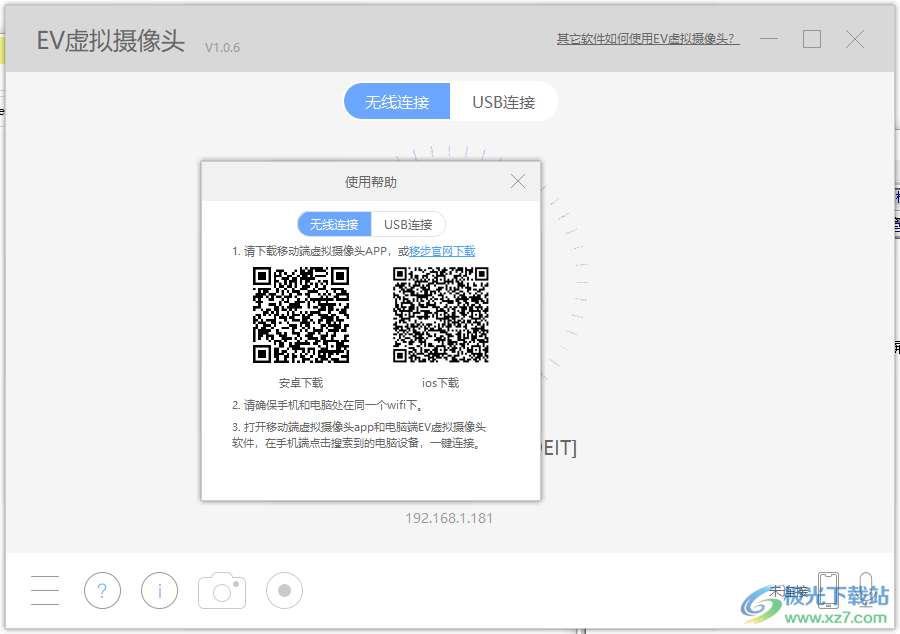The image size is (900, 634).
Task: Open USB连接 instructions in the help dialog
Action: 408,224
